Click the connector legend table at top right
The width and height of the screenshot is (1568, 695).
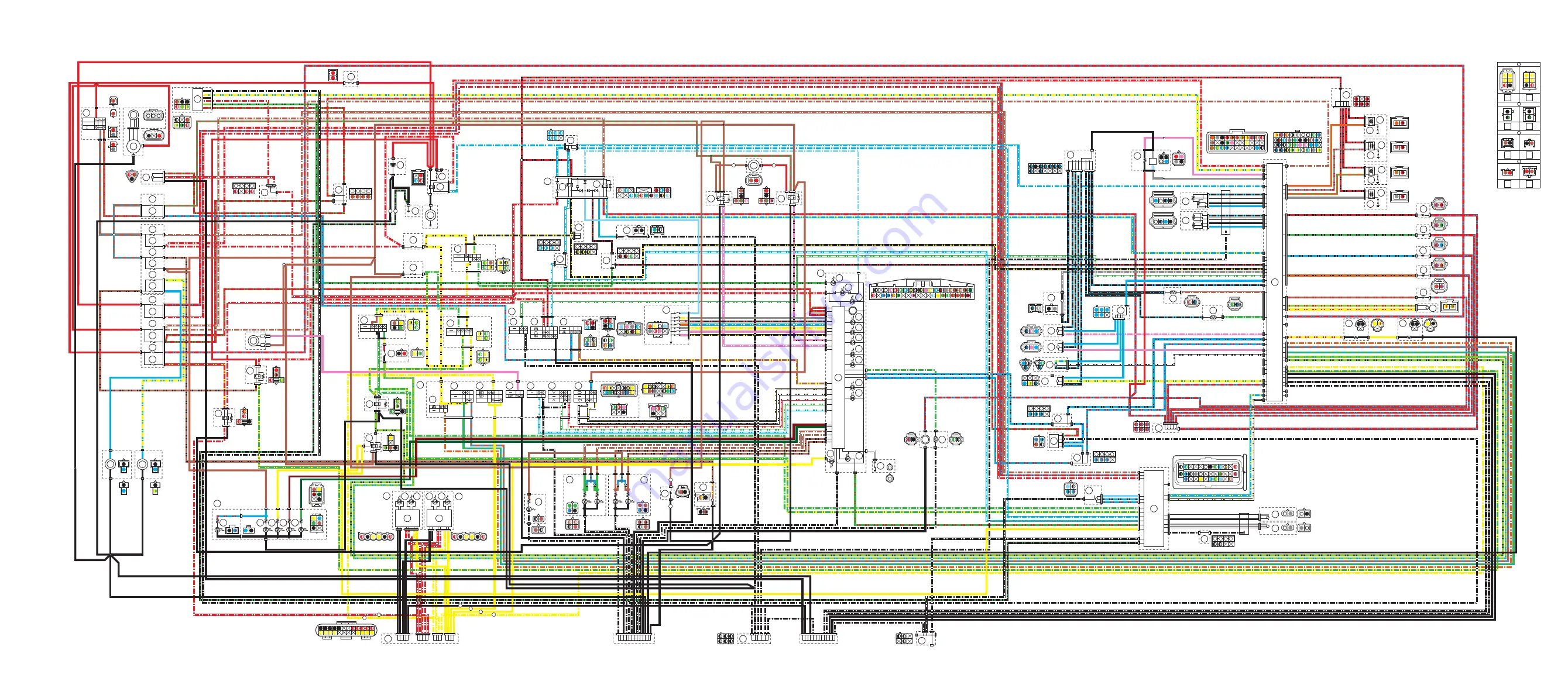(1518, 125)
